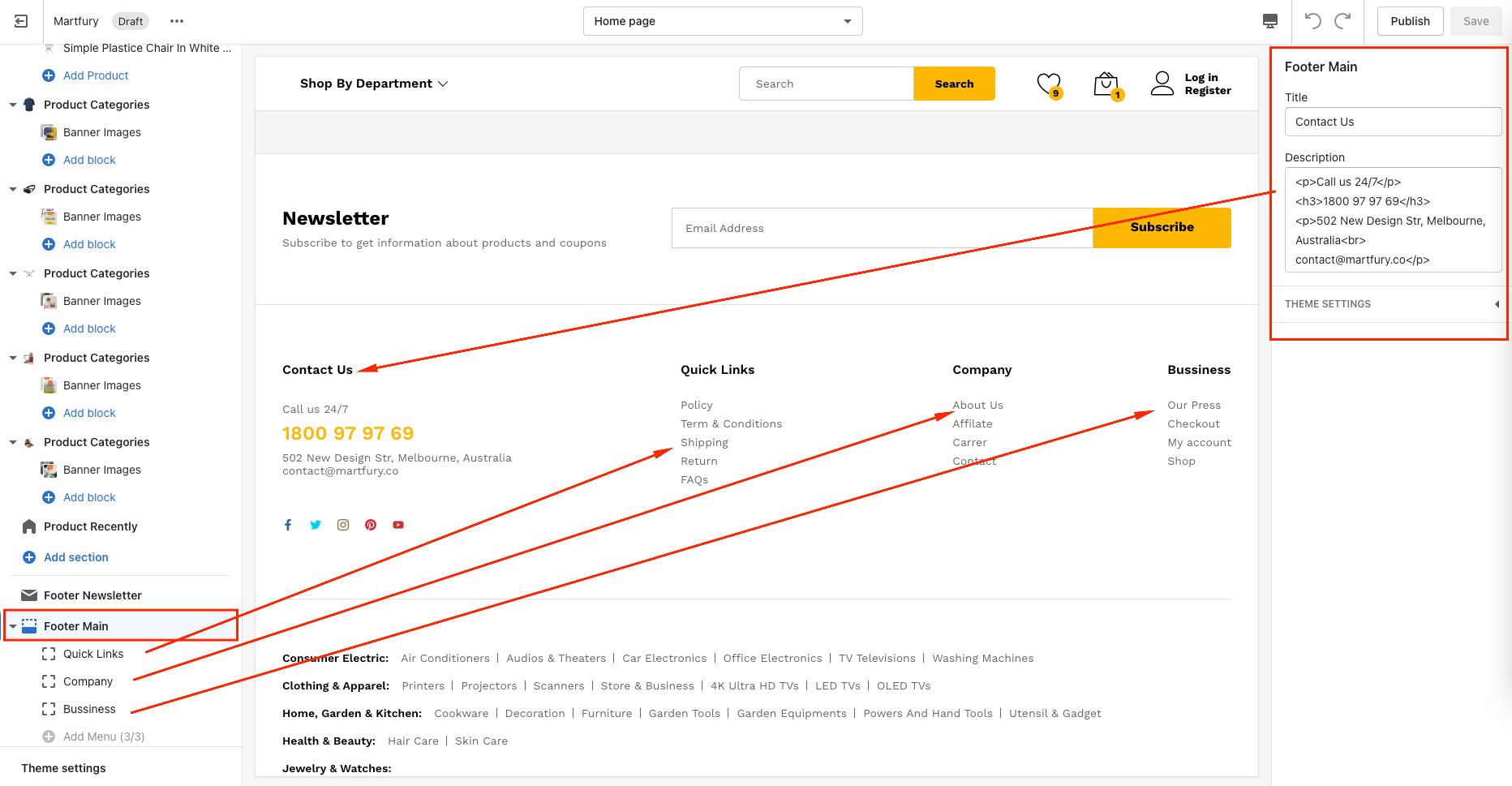
Task: Click the Publish button
Action: coord(1410,21)
